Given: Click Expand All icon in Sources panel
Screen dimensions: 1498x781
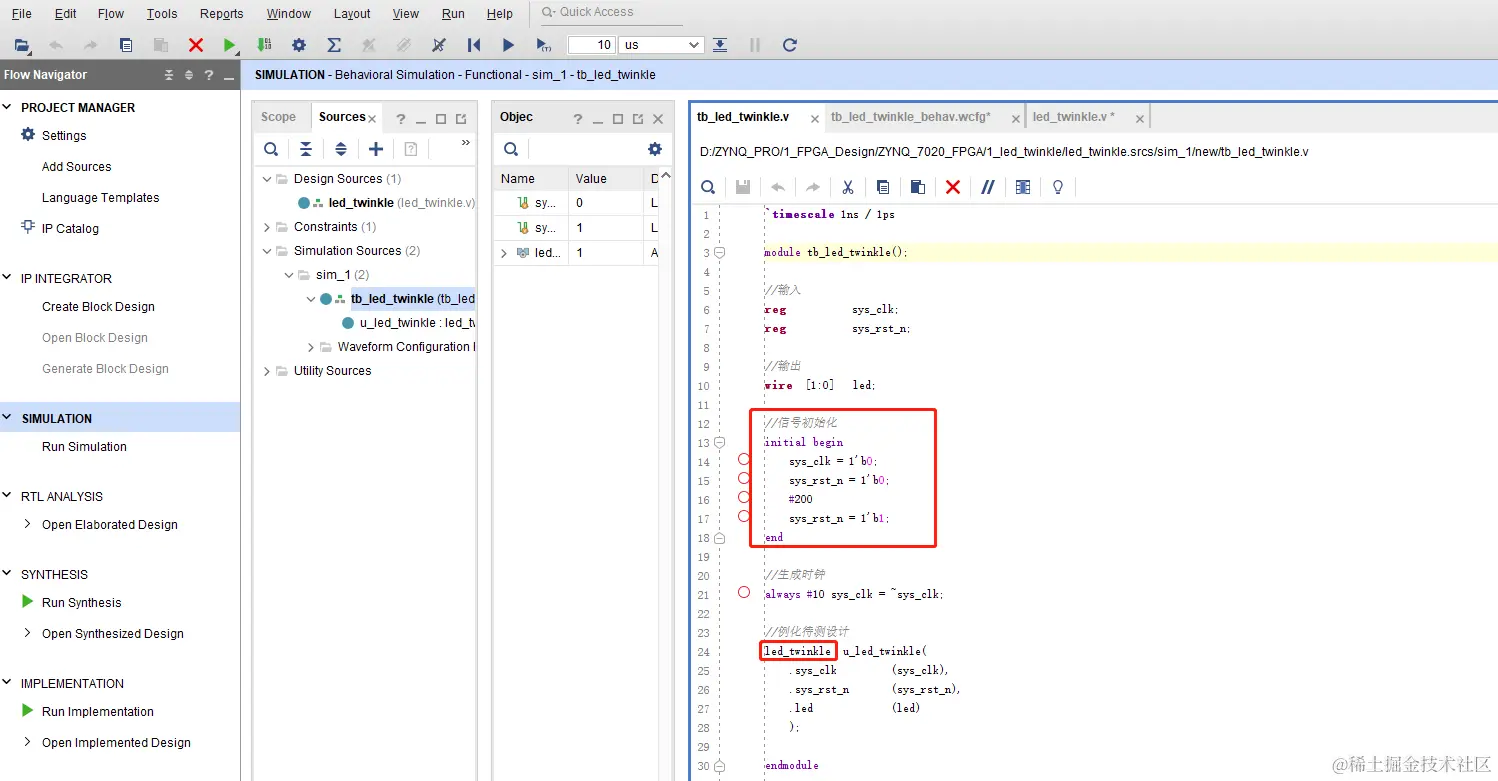Looking at the screenshot, I should 341,149.
